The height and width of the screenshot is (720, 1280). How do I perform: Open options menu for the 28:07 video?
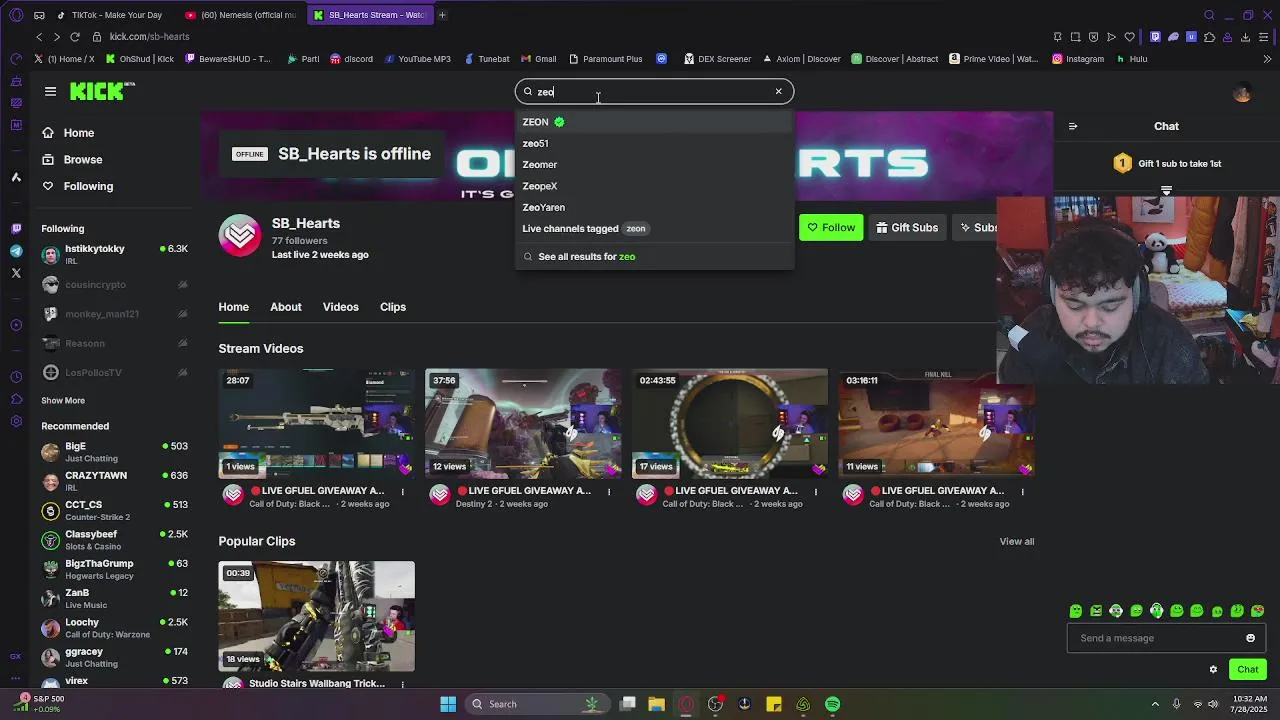pyautogui.click(x=403, y=492)
